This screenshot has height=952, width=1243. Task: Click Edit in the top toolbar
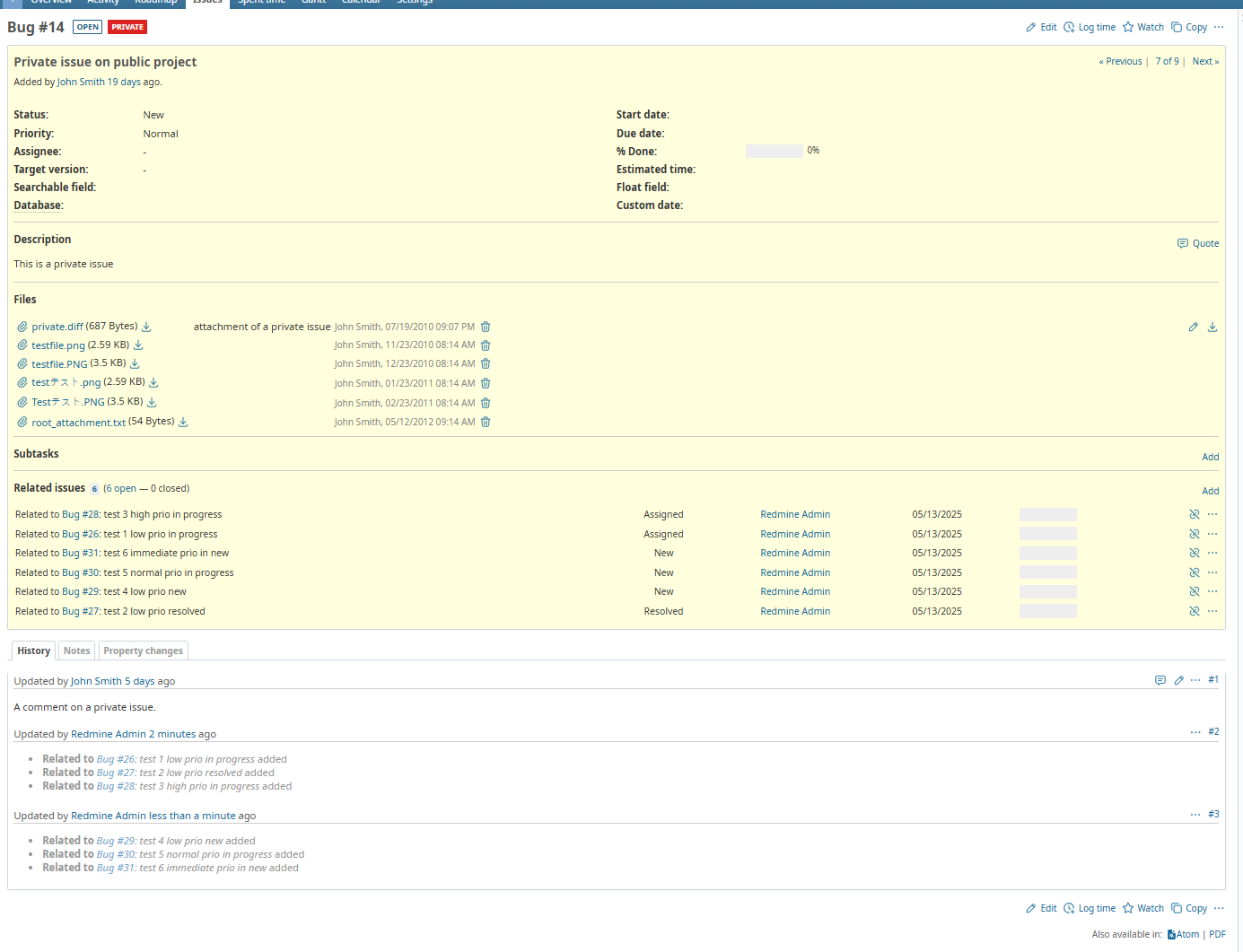[1041, 27]
